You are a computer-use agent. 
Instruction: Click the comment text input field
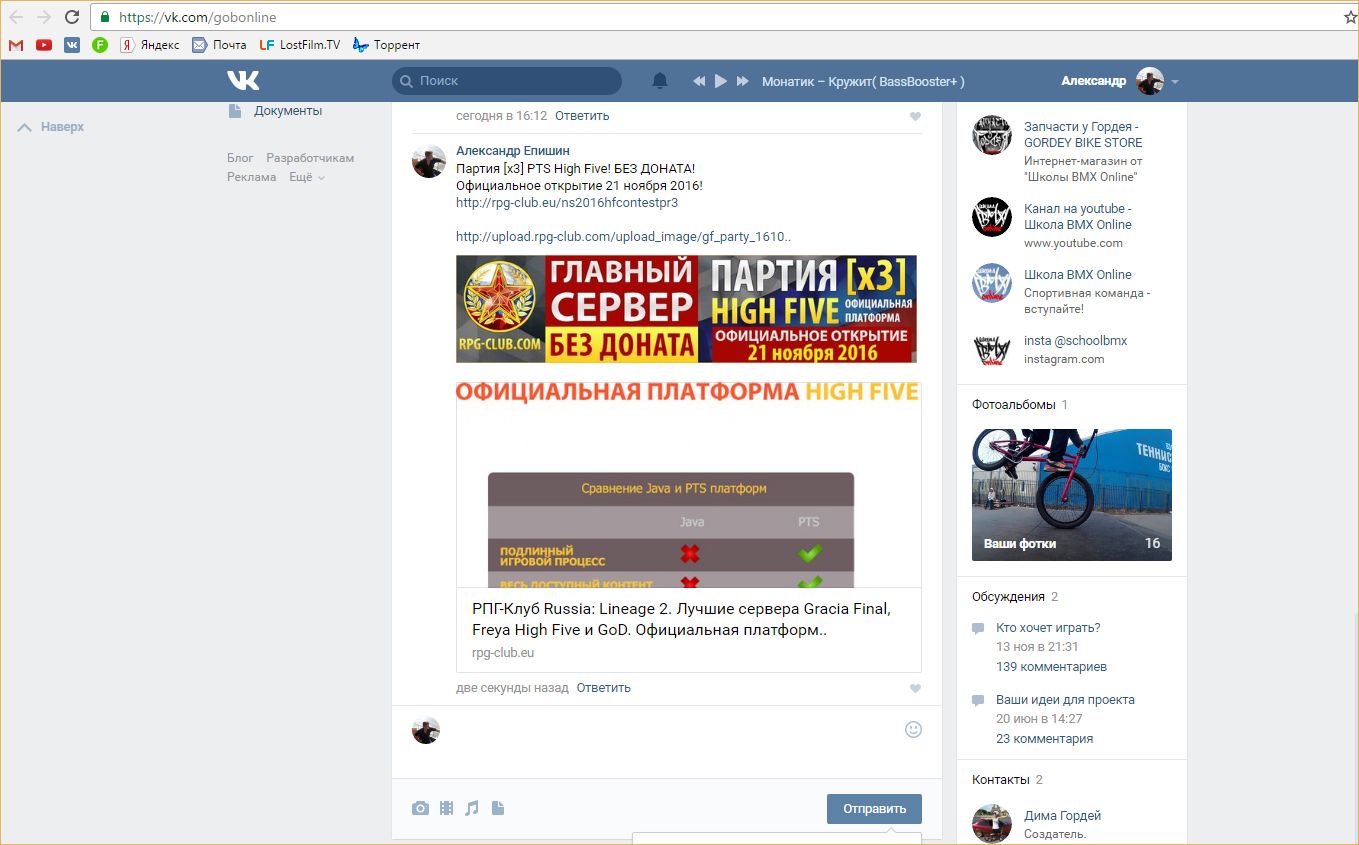[x=672, y=730]
